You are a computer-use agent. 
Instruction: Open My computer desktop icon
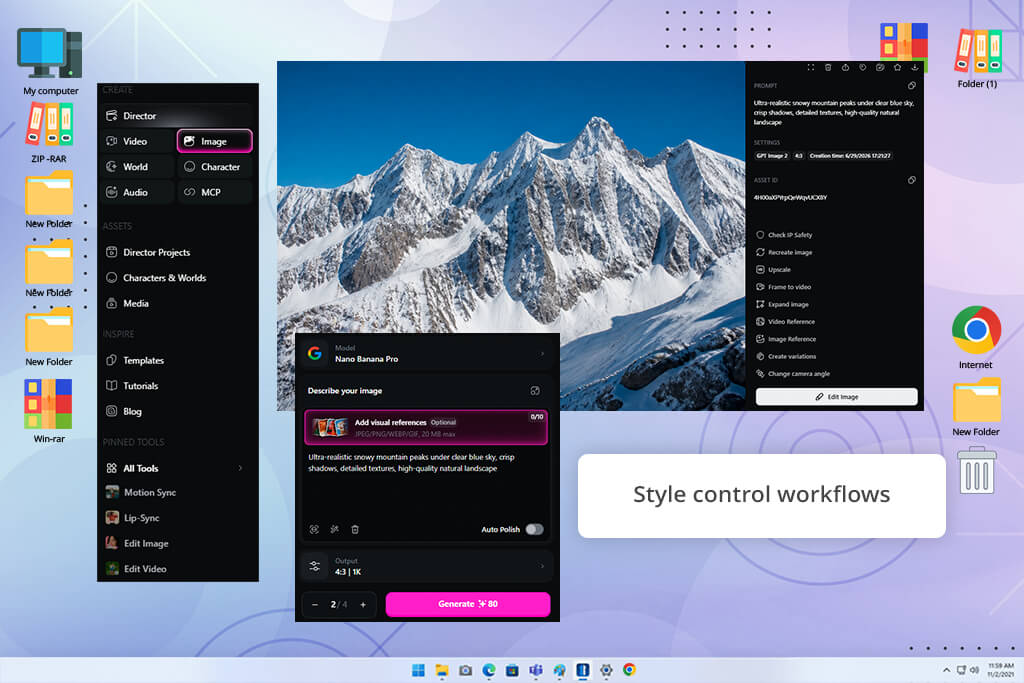pyautogui.click(x=50, y=62)
